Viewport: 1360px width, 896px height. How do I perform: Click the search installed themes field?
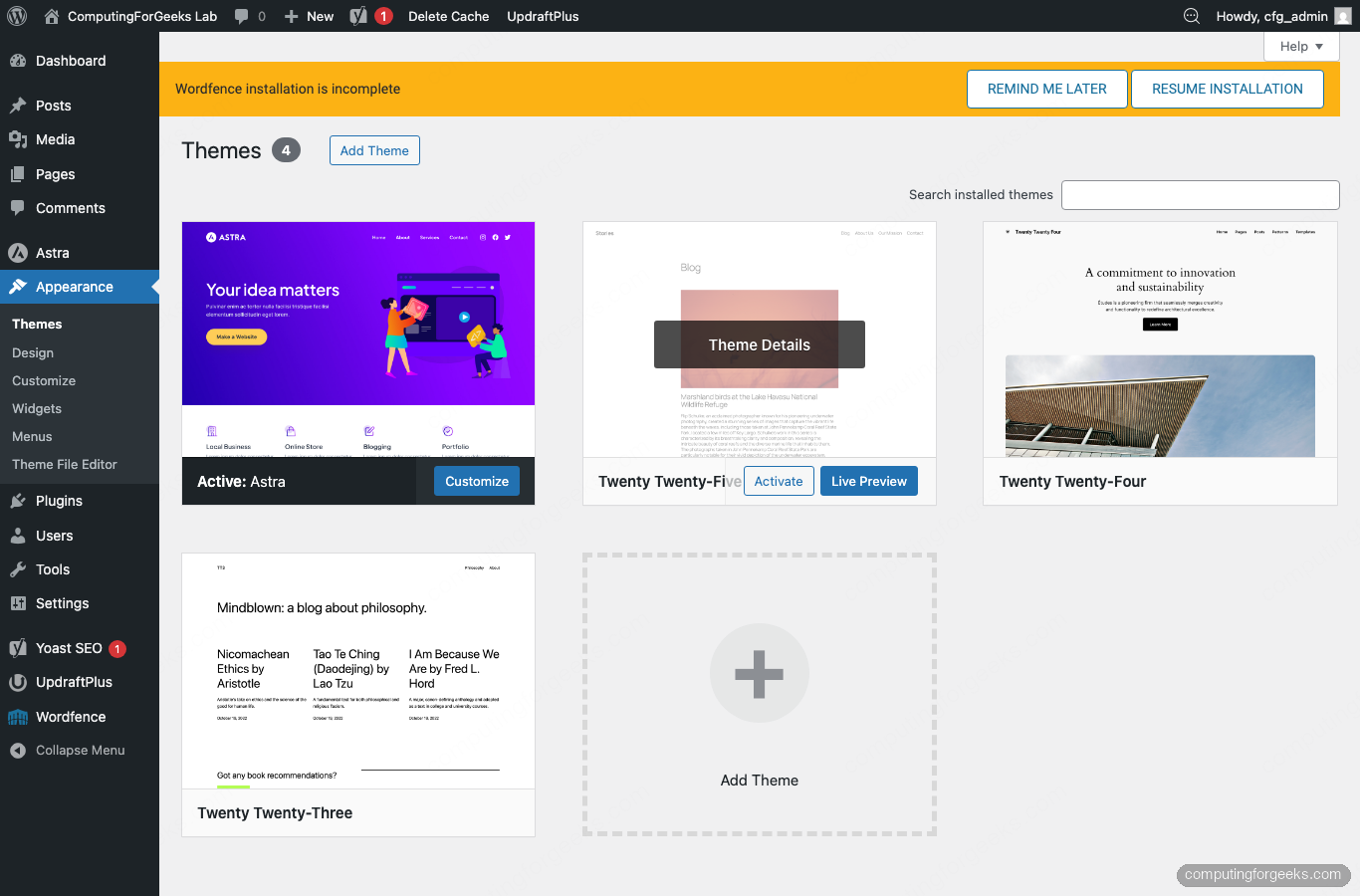point(1200,195)
